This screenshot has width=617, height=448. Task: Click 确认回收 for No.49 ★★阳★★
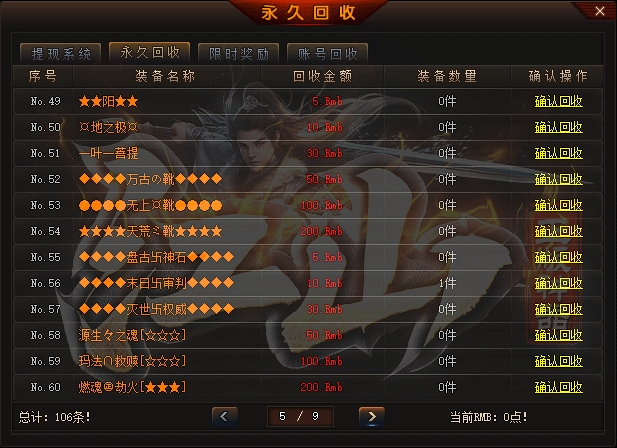point(558,101)
